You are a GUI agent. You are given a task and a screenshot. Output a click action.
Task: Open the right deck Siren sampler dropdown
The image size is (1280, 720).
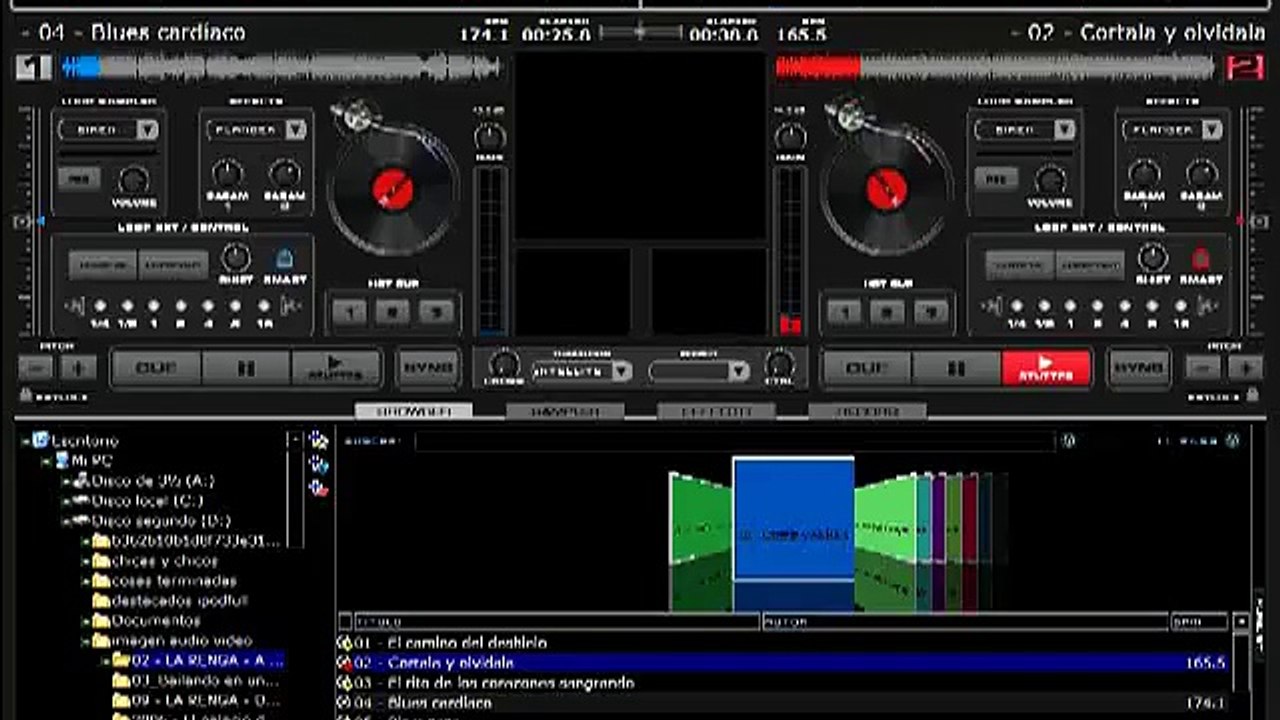1064,130
